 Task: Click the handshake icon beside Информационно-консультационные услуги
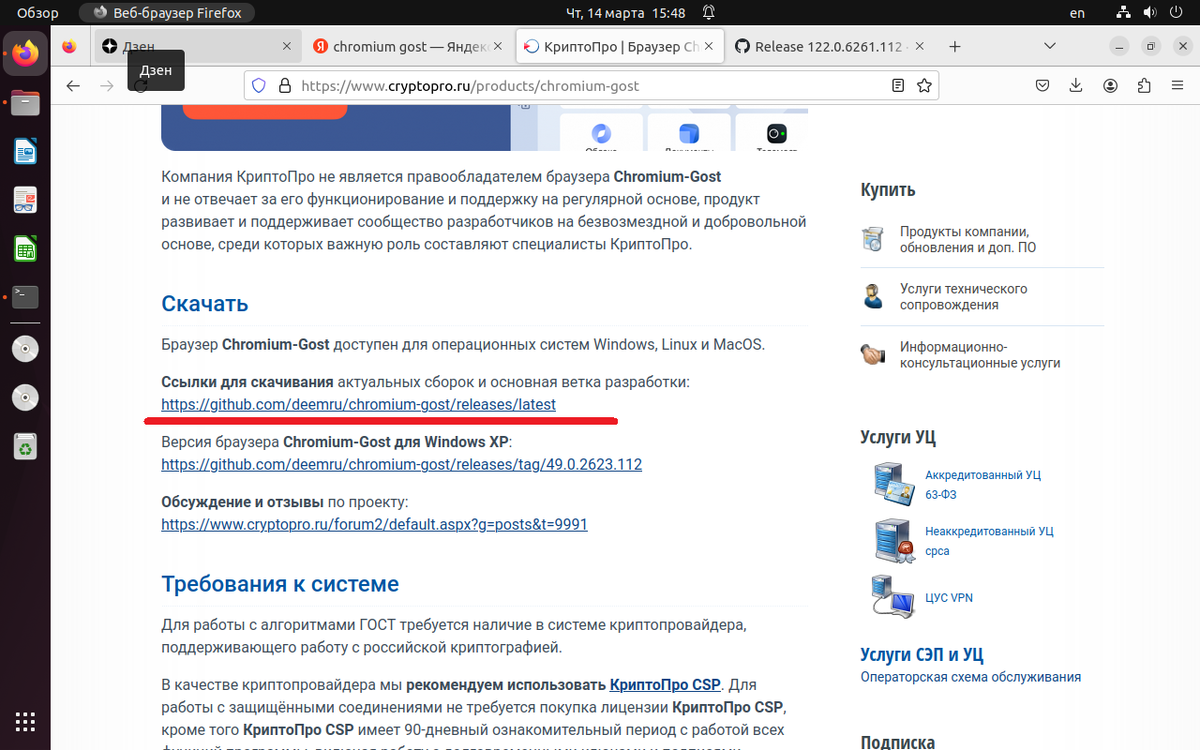point(873,354)
